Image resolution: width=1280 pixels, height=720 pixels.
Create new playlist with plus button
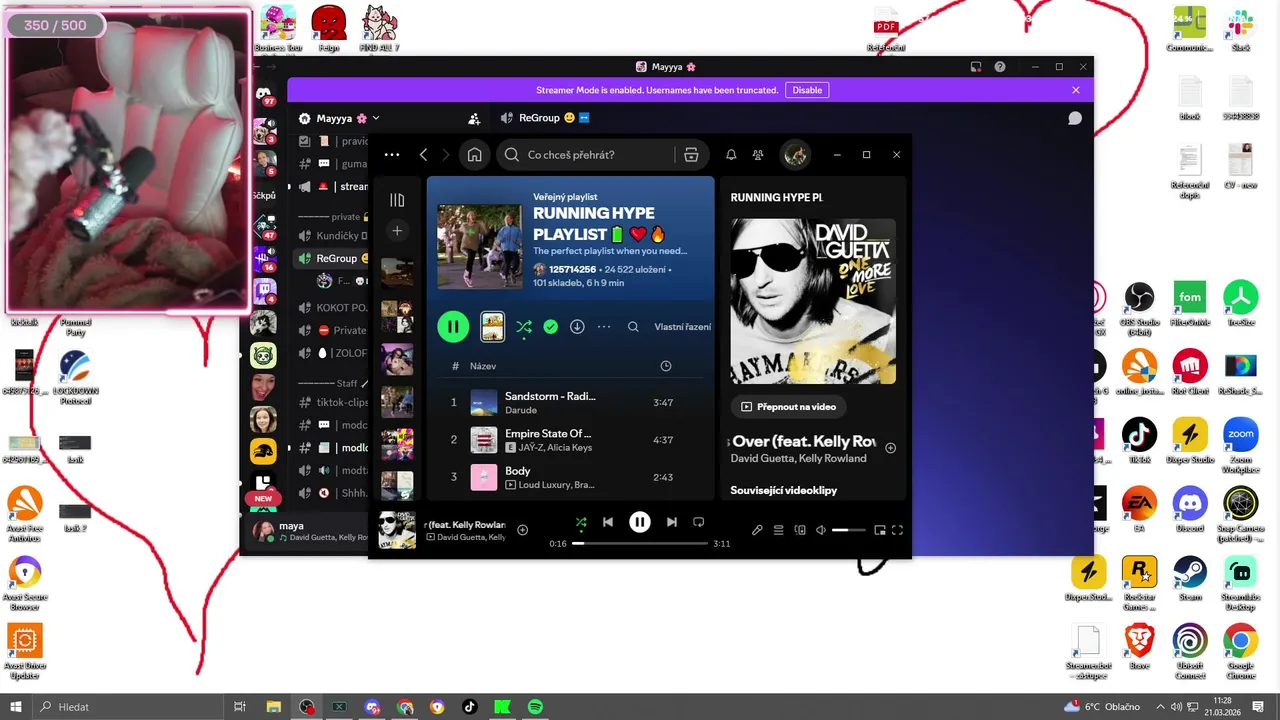pos(397,231)
